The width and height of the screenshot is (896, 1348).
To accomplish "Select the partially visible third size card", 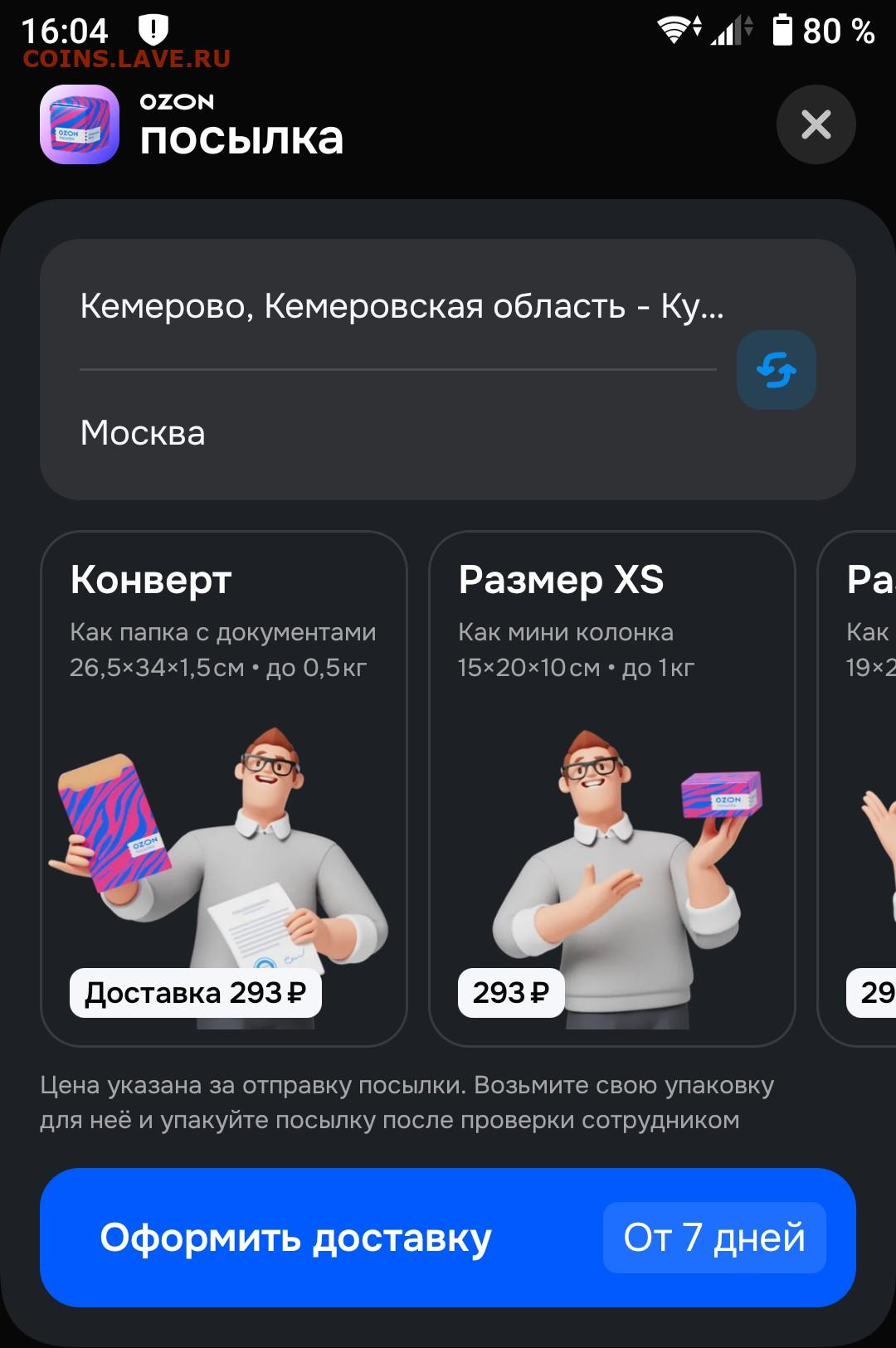I will tap(857, 789).
